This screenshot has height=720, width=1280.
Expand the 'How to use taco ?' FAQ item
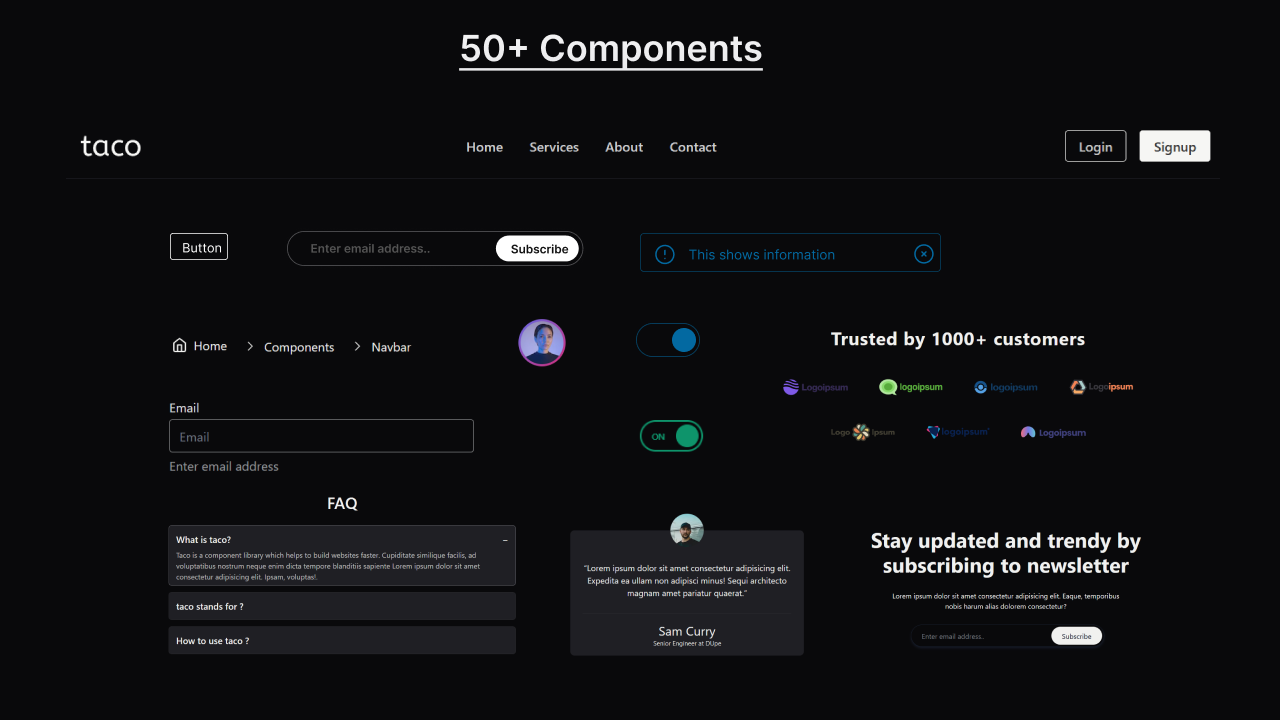click(x=341, y=640)
